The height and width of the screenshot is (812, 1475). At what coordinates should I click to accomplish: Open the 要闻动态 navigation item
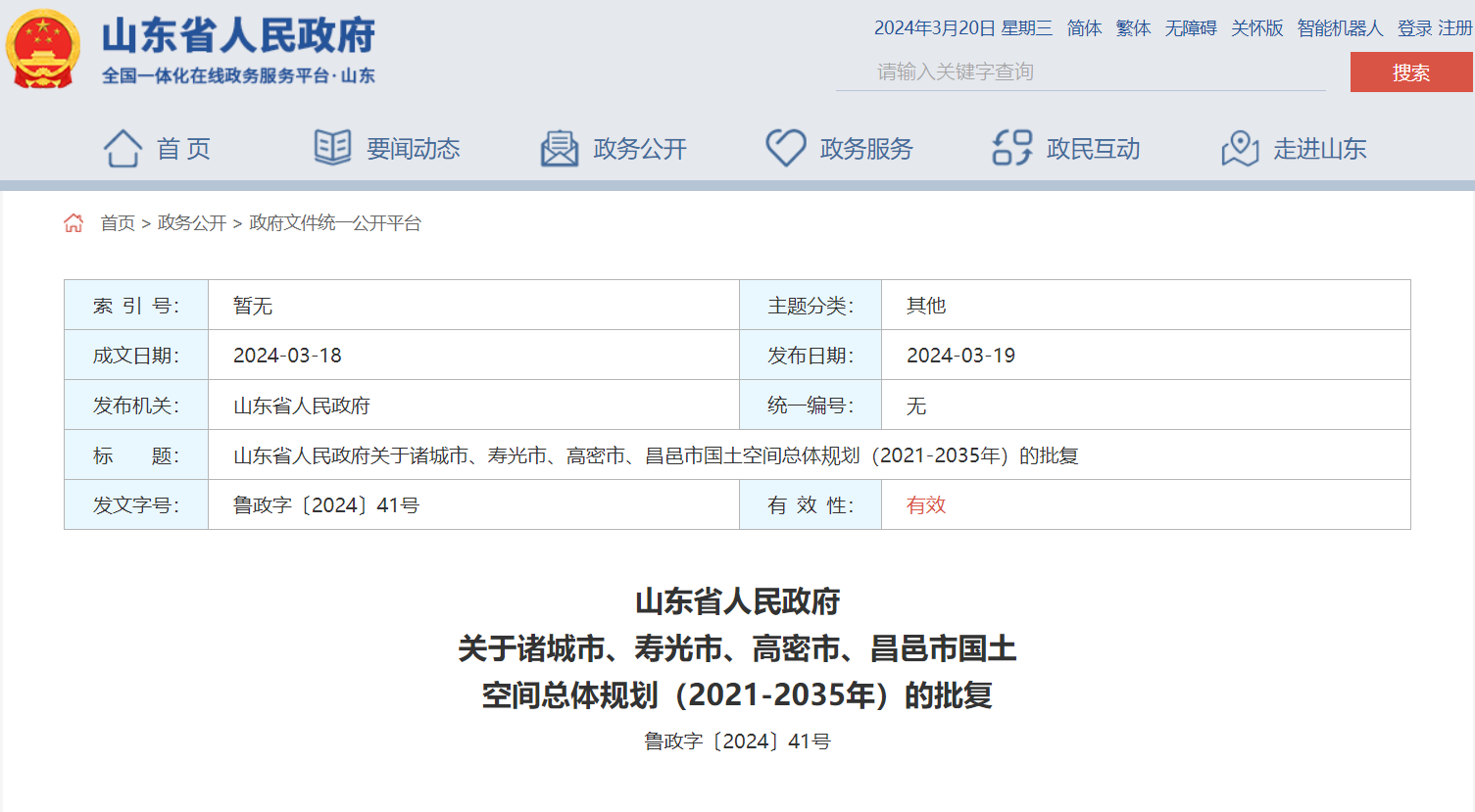pyautogui.click(x=414, y=149)
